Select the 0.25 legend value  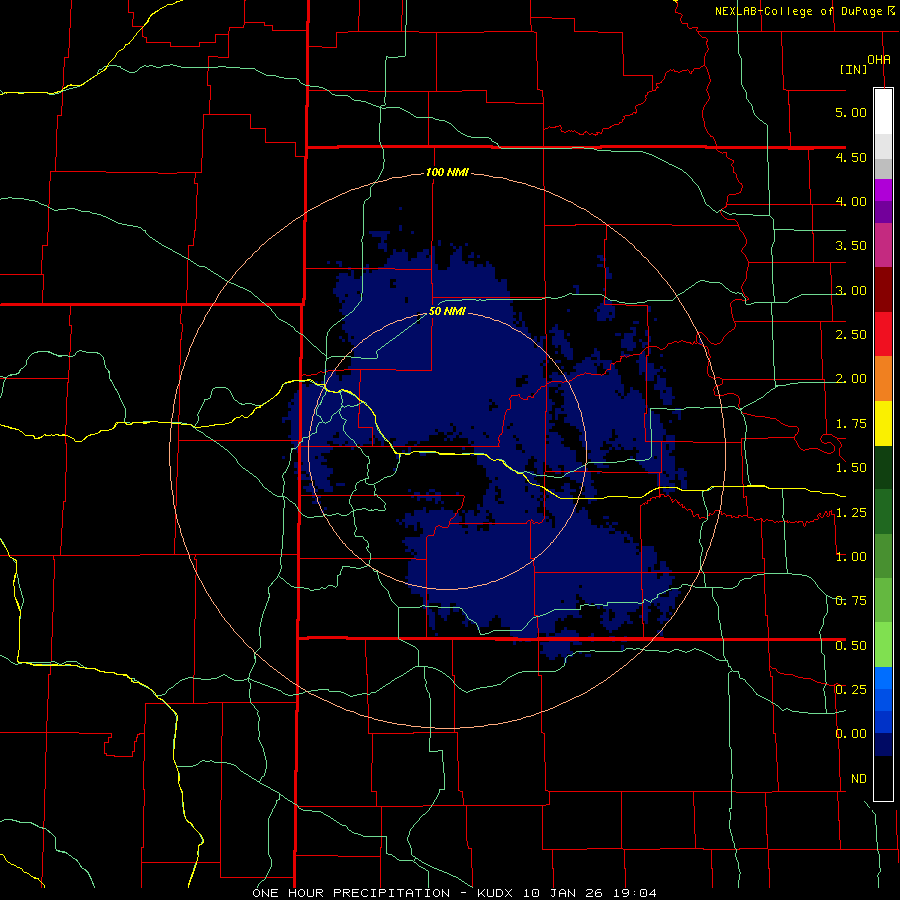tap(851, 690)
